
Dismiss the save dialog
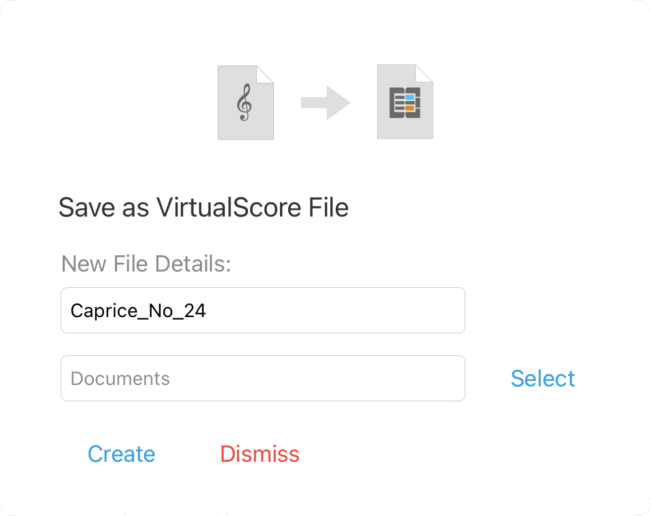(x=259, y=454)
